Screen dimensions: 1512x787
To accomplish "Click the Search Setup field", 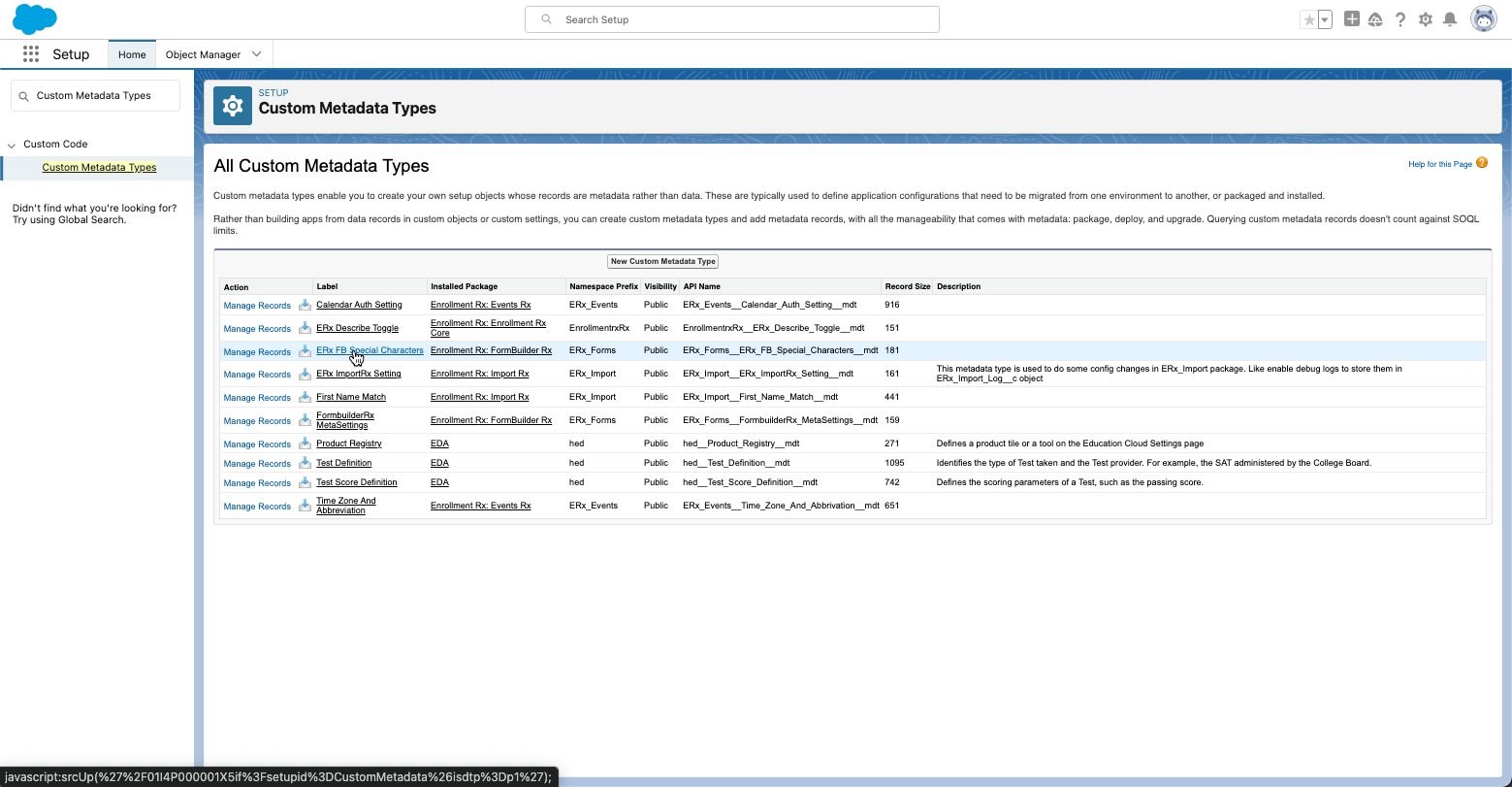I will point(732,19).
